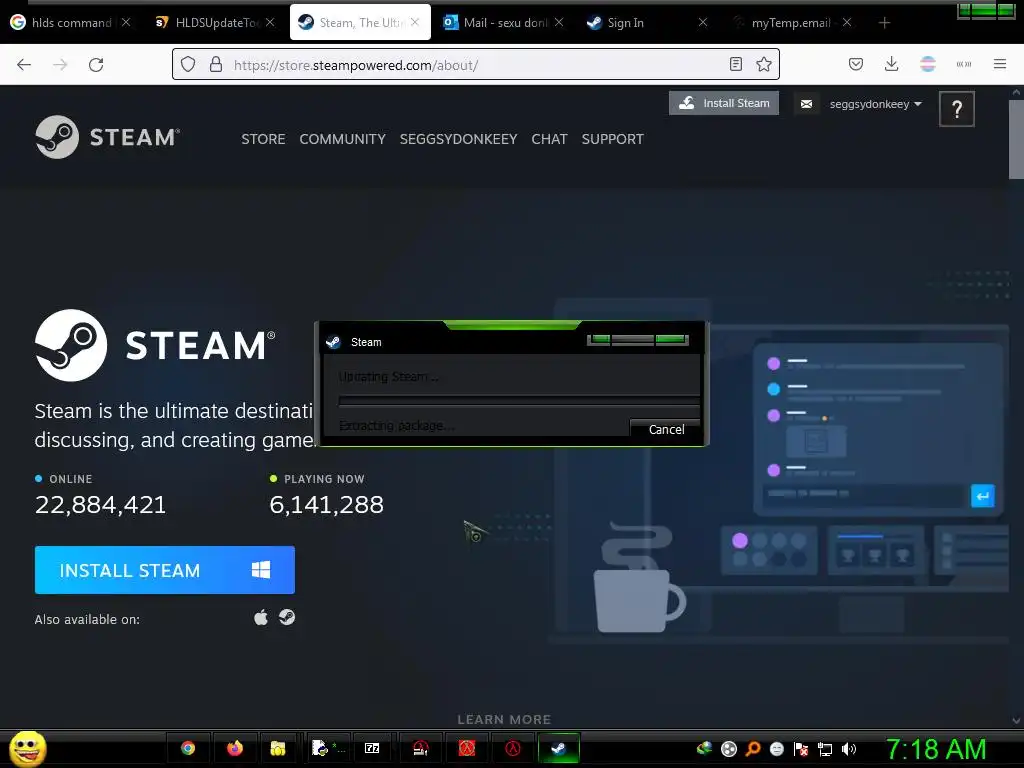The width and height of the screenshot is (1024, 768).
Task: Open Steam inbox envelope icon
Action: 807,104
